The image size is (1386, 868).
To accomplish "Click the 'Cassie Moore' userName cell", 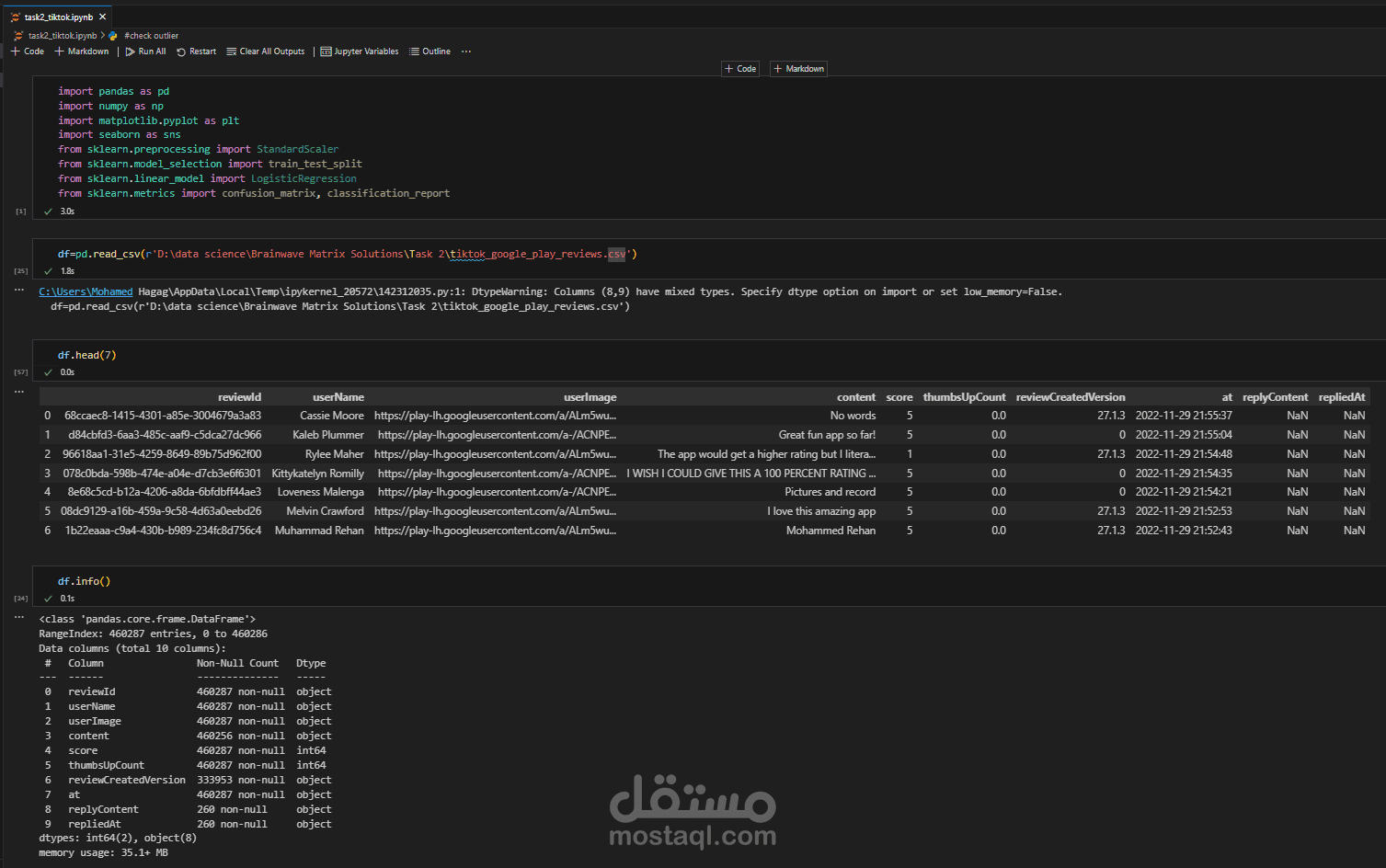I will (332, 416).
